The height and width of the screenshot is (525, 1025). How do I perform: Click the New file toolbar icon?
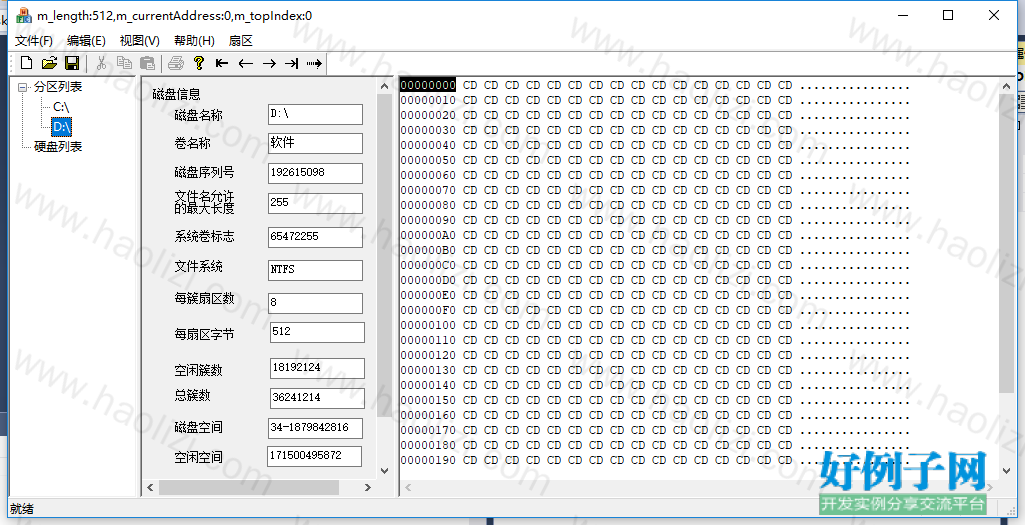tap(26, 63)
